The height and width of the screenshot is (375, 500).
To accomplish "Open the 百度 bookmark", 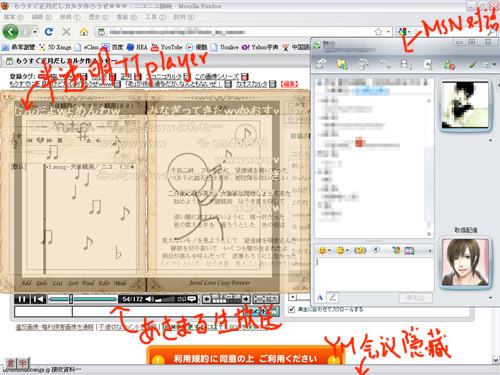I will tap(112, 47).
